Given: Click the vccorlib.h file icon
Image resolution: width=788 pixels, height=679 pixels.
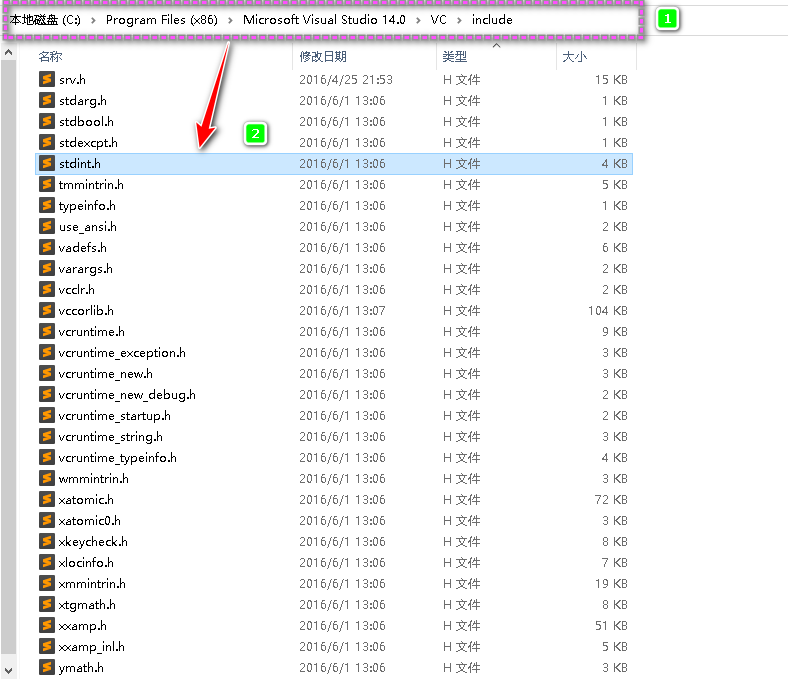Looking at the screenshot, I should [47, 311].
